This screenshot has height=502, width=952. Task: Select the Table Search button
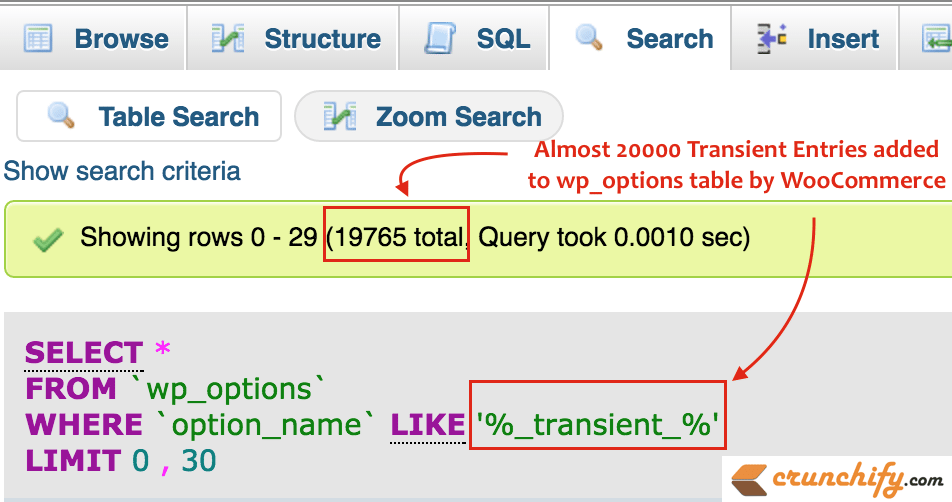point(149,116)
